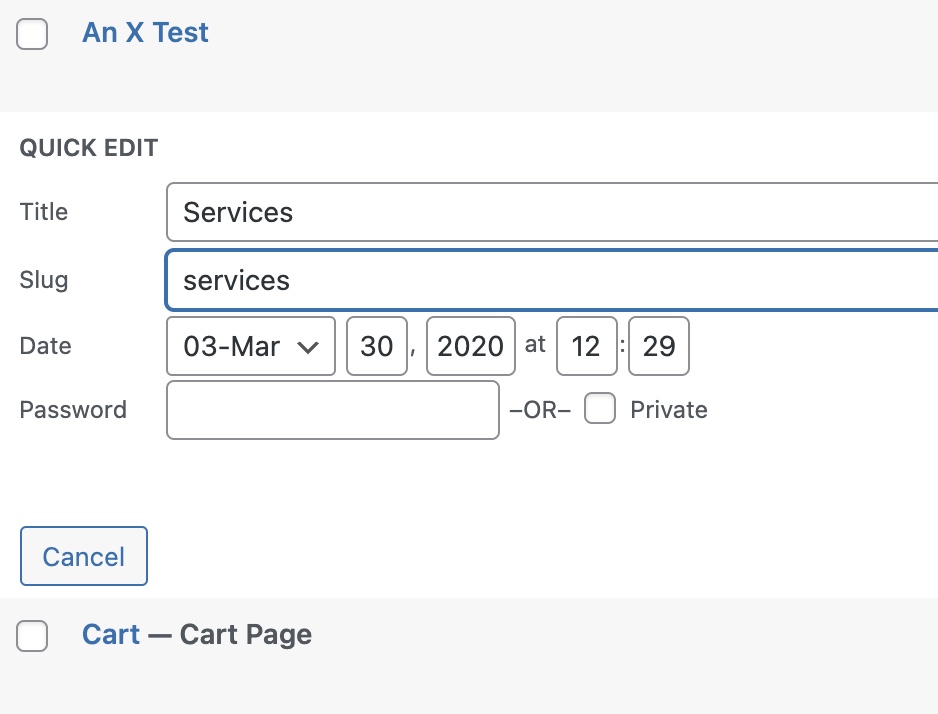Tick the checkbox beside An X Test
The width and height of the screenshot is (938, 714).
pyautogui.click(x=32, y=35)
